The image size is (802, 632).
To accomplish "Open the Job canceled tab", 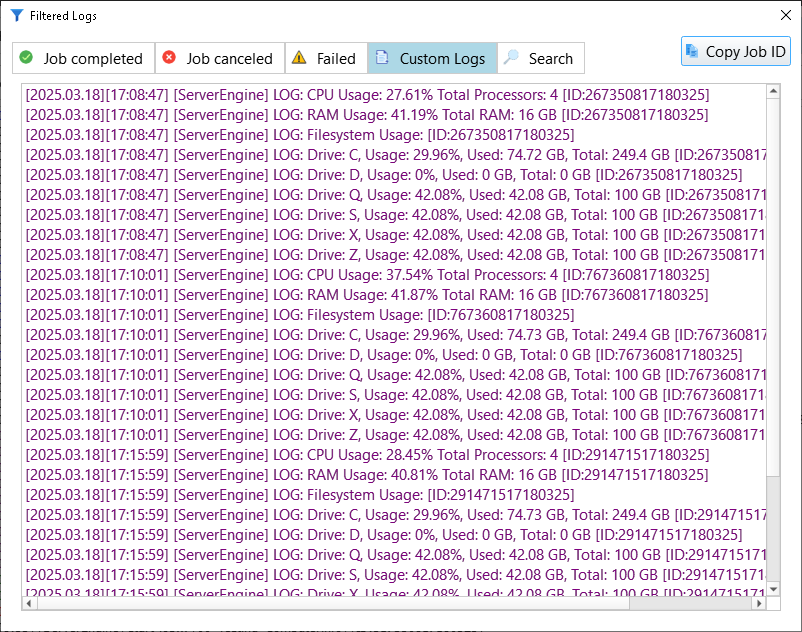I will [x=220, y=59].
